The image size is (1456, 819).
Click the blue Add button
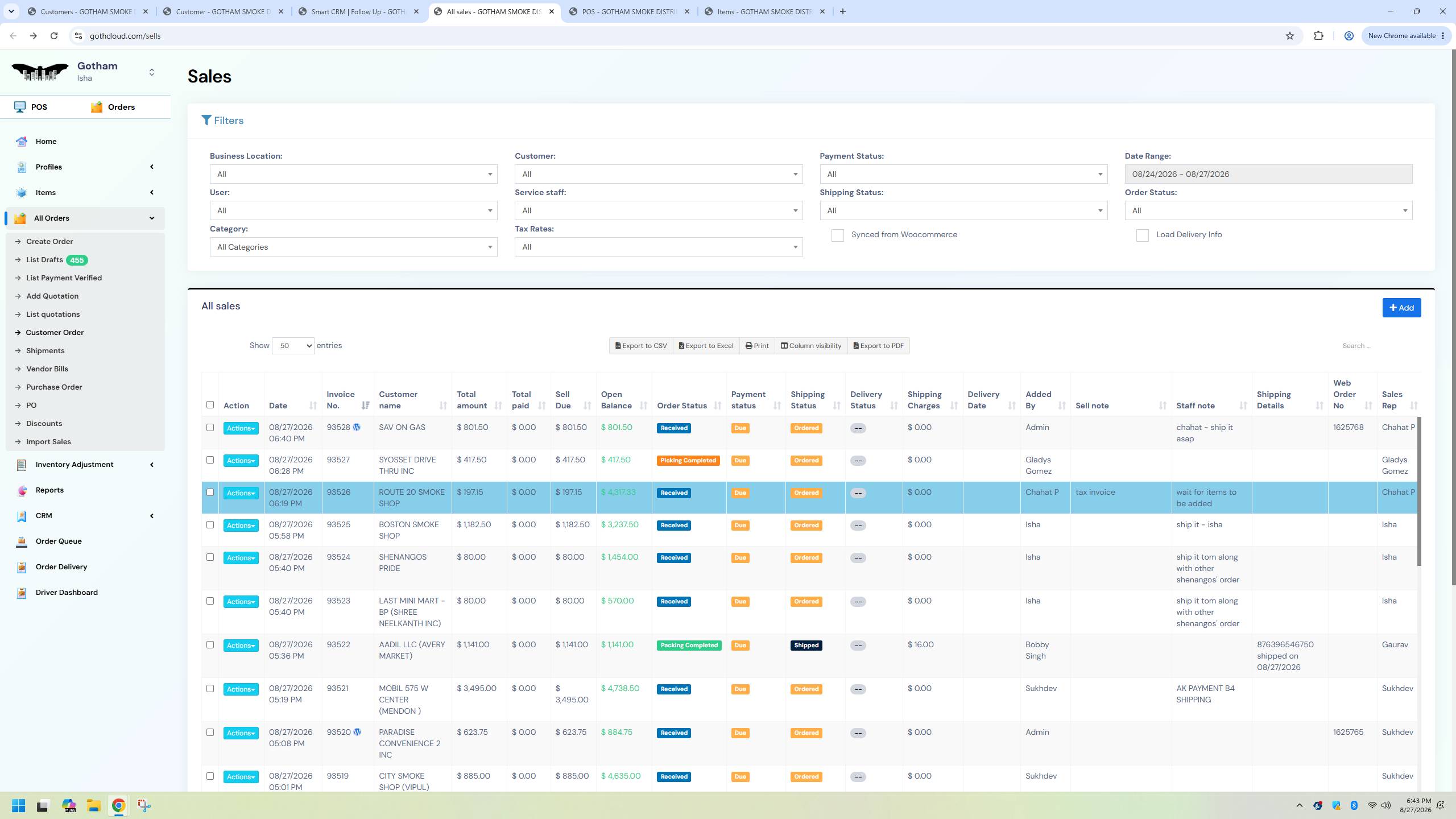(1401, 308)
